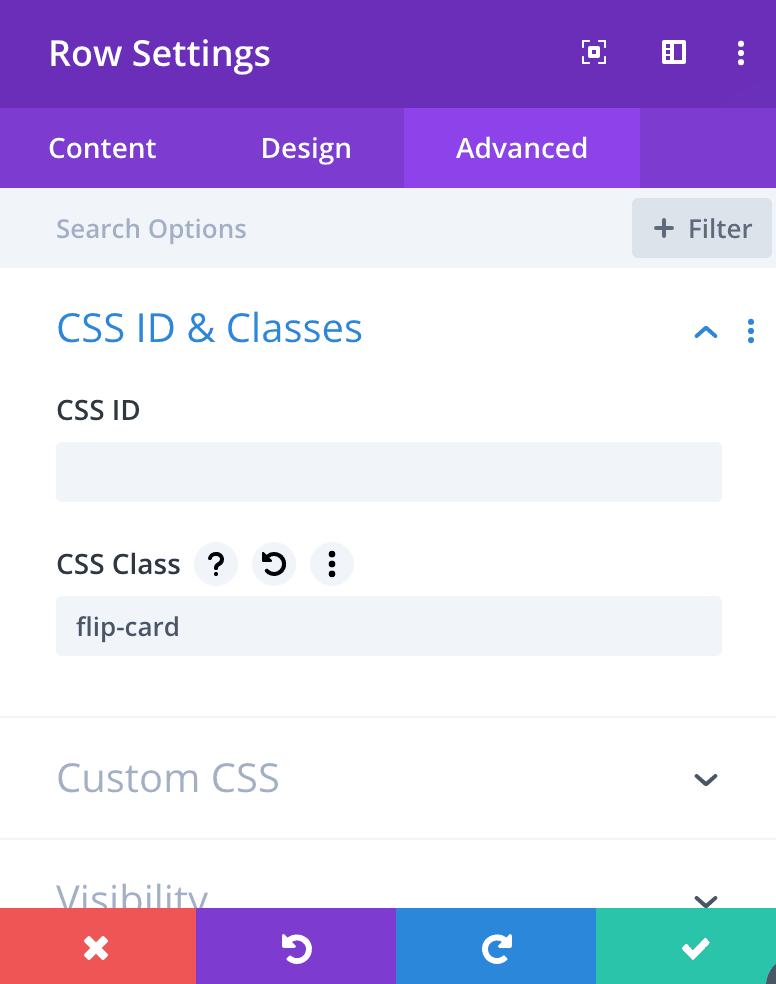The width and height of the screenshot is (776, 984).
Task: Click the empty CSS ID input field
Action: tap(389, 472)
